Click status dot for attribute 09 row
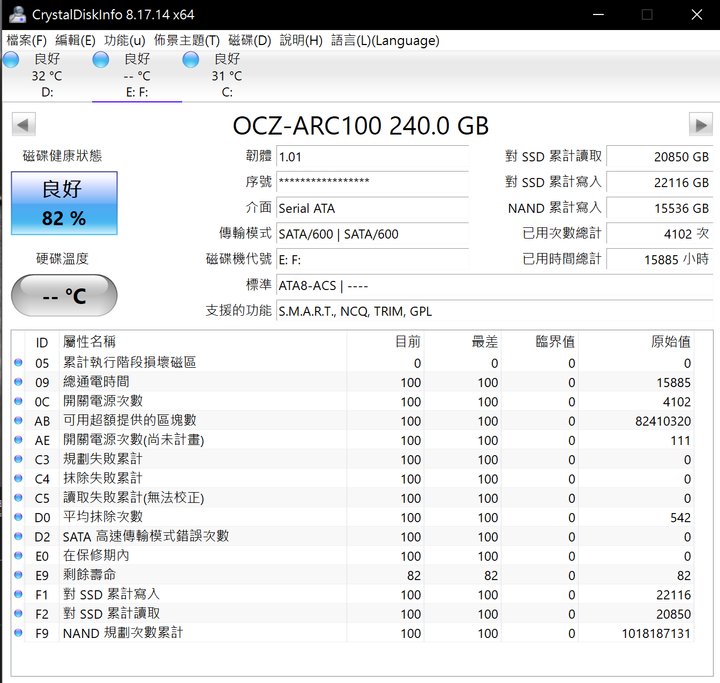The width and height of the screenshot is (720, 683). point(18,382)
